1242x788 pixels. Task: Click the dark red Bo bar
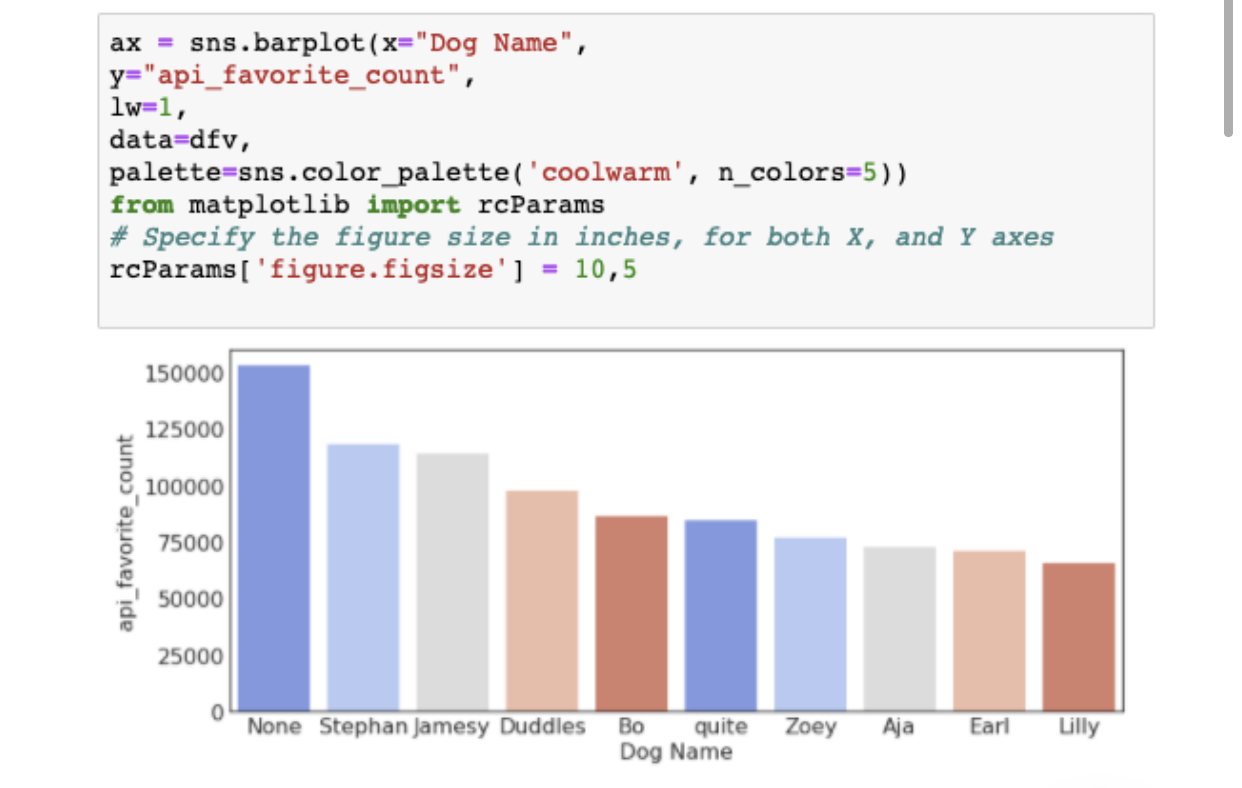(x=631, y=613)
